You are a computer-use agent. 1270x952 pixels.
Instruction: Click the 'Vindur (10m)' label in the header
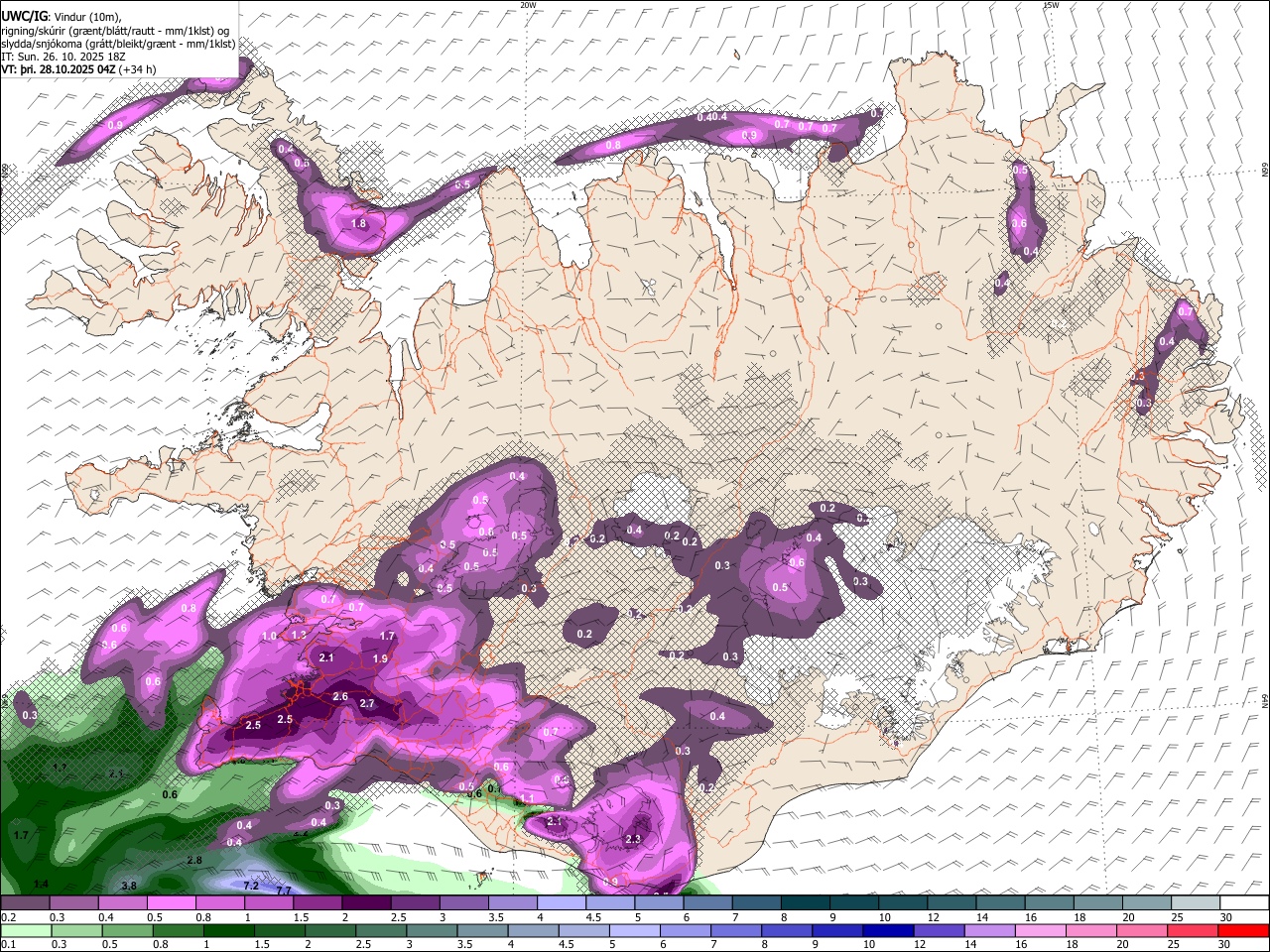(87, 16)
